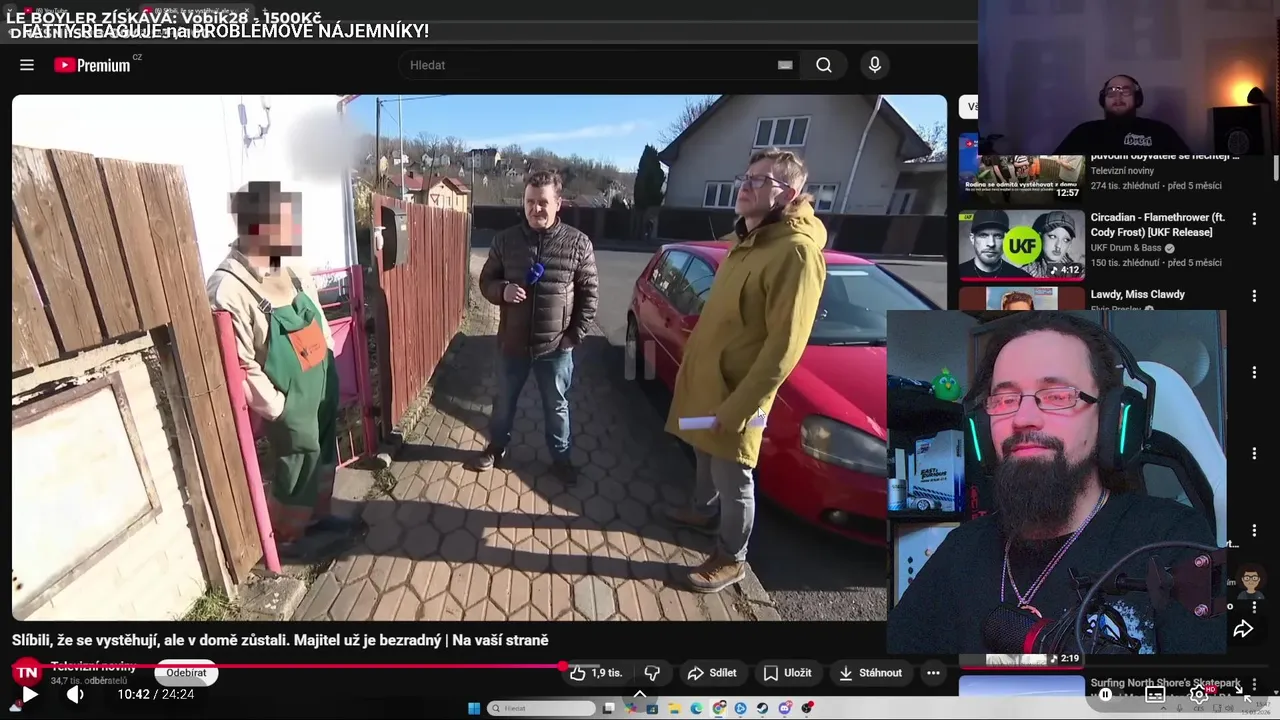Like the video (1,9 tis.)
The height and width of the screenshot is (720, 1280).
596,673
